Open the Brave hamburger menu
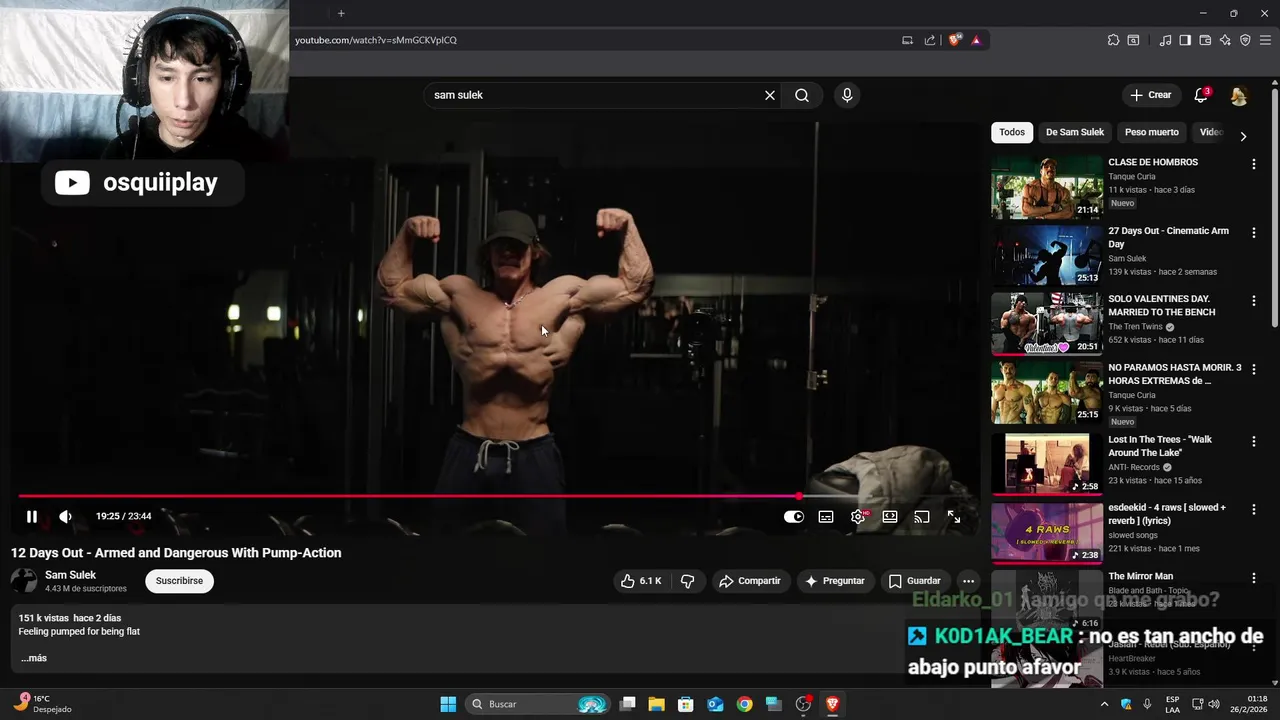 pos(1265,40)
